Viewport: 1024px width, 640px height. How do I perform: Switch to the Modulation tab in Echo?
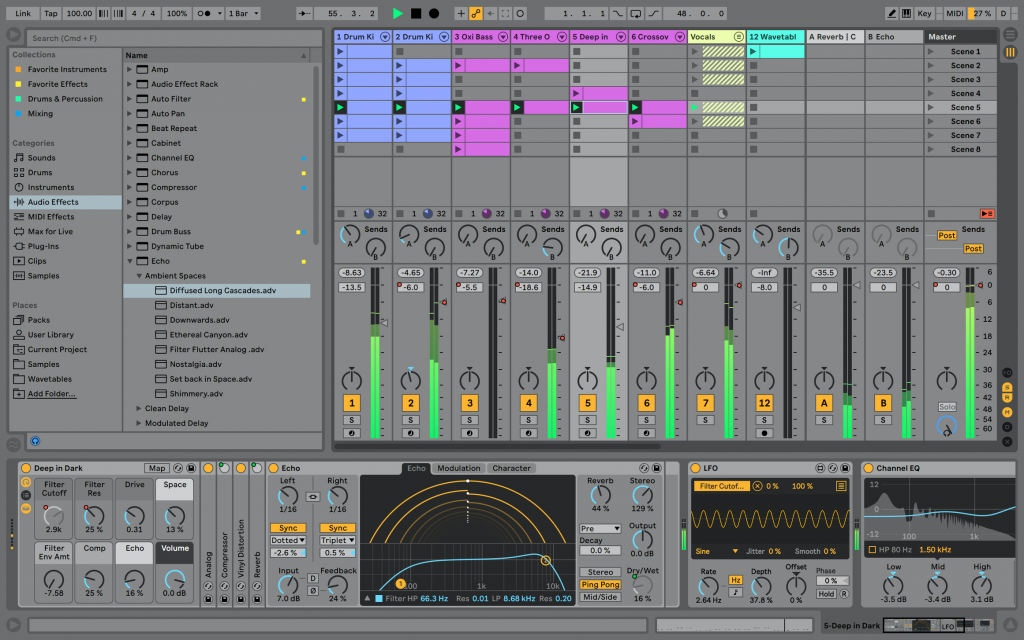460,467
